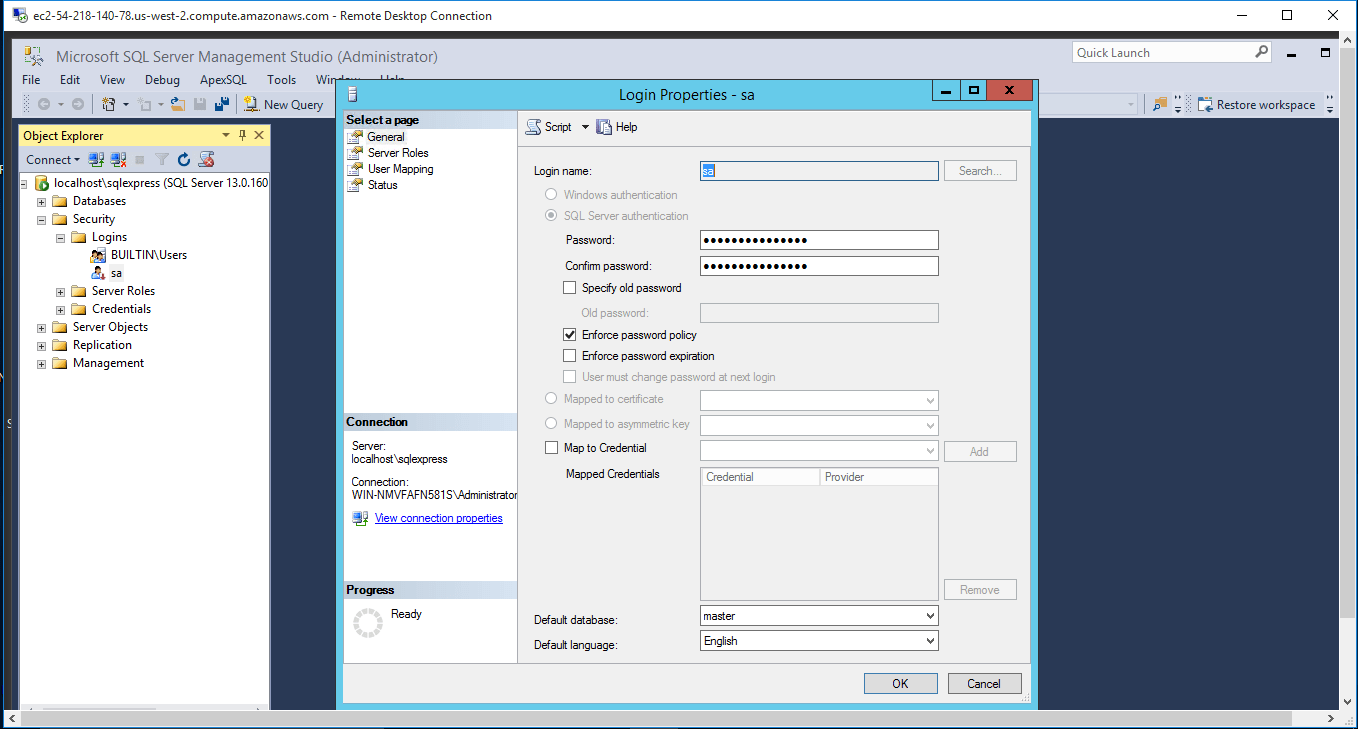Open the View connection properties link
The width and height of the screenshot is (1358, 729).
click(438, 518)
